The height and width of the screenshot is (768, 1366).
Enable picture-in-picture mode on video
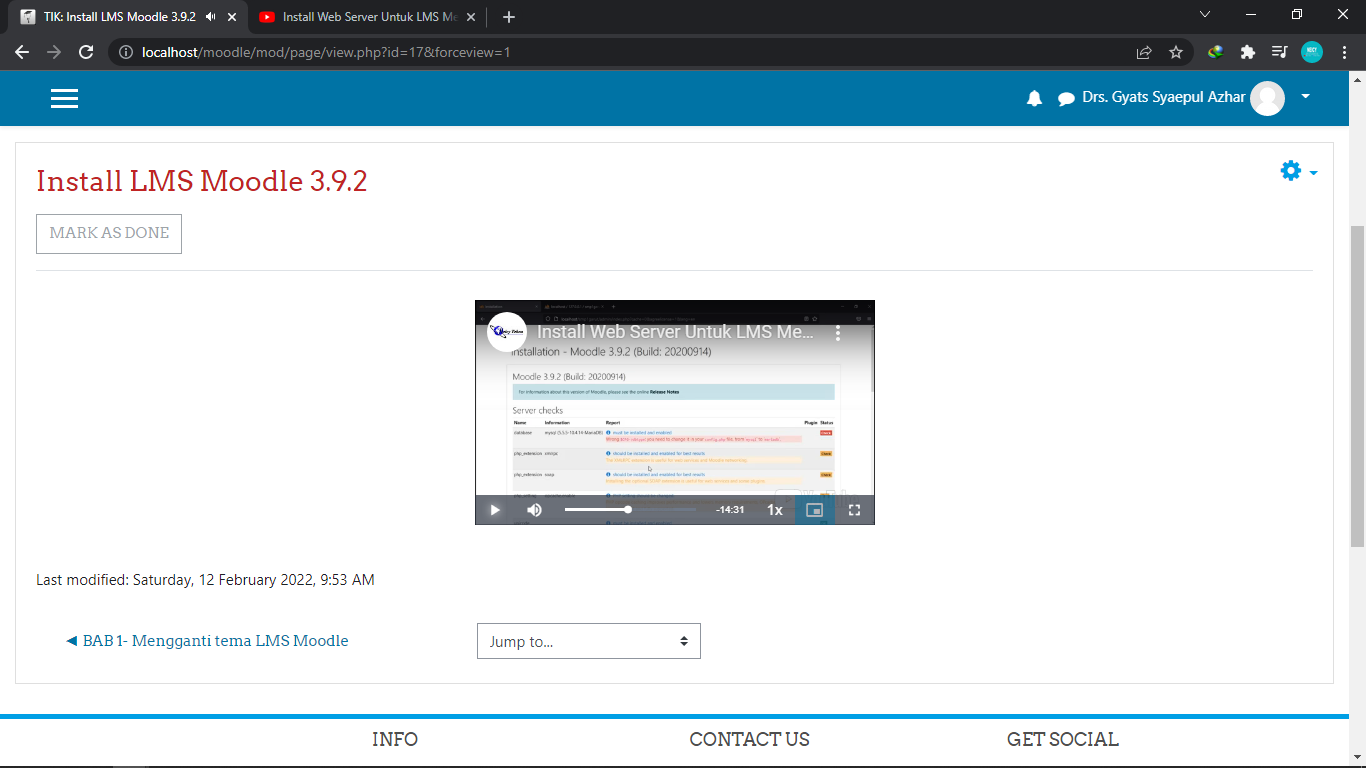click(x=814, y=510)
